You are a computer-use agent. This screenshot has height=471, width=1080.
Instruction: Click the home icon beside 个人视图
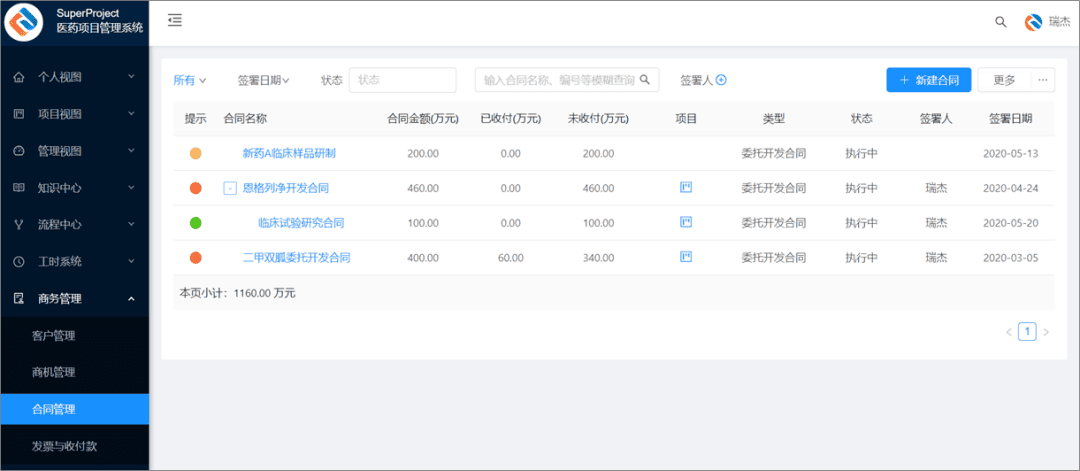click(19, 77)
